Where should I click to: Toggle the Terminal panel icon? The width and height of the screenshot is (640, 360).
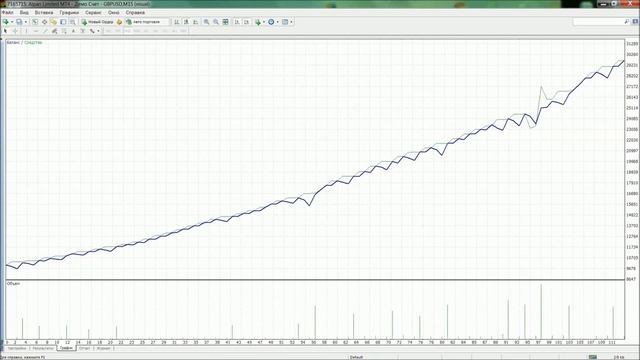(x=63, y=22)
